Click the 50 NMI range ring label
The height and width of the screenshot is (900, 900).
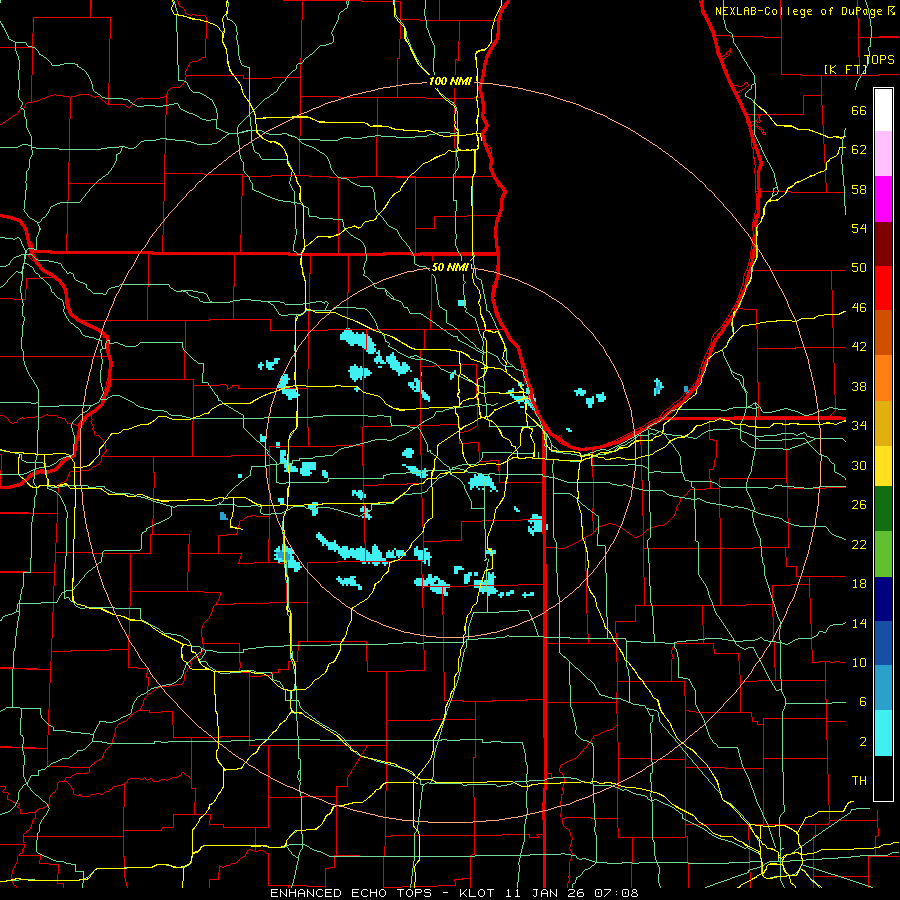(x=449, y=267)
